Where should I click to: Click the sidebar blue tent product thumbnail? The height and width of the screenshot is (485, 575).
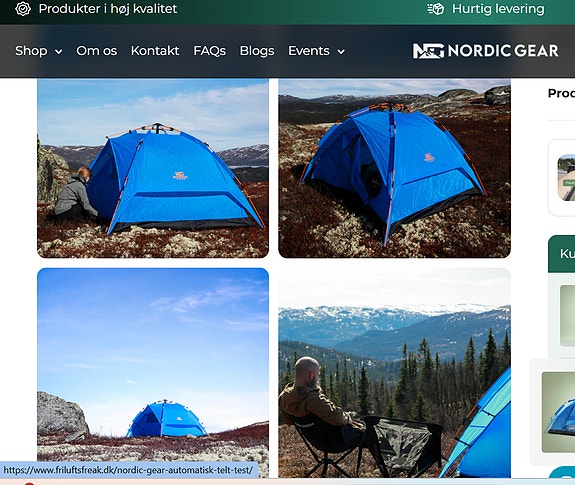(558, 412)
